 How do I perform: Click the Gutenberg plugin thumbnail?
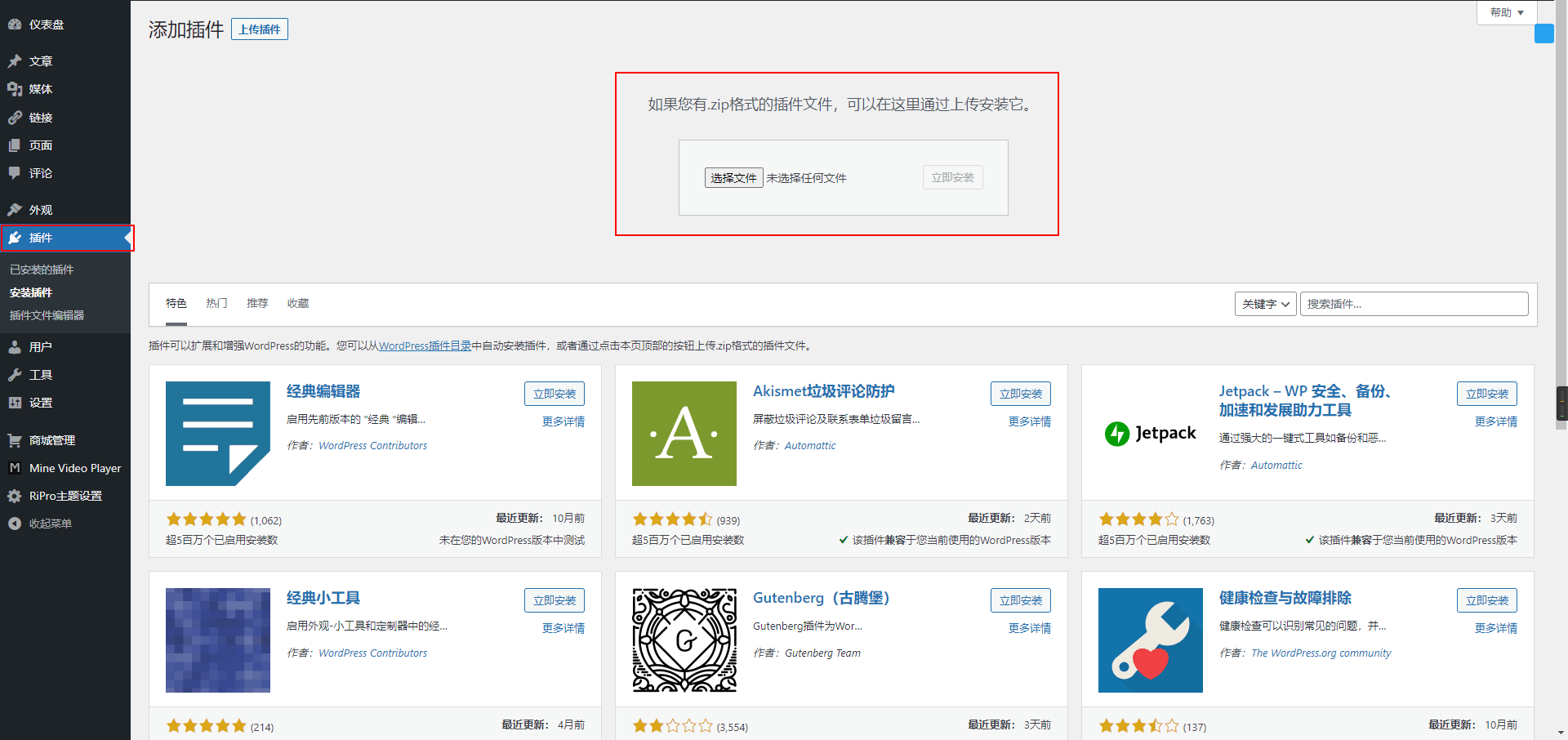[684, 640]
